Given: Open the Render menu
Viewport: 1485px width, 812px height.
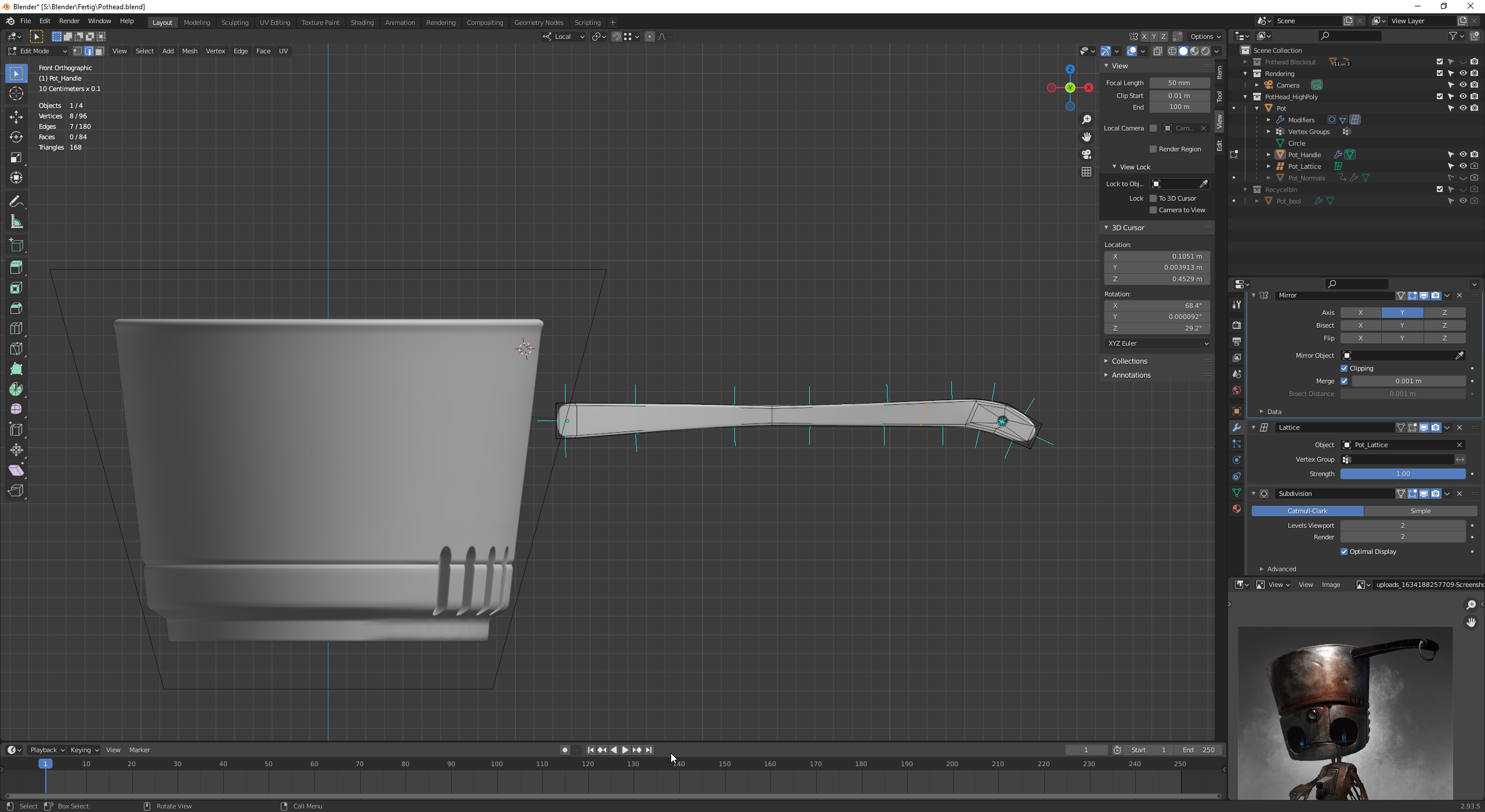Looking at the screenshot, I should click(x=69, y=21).
